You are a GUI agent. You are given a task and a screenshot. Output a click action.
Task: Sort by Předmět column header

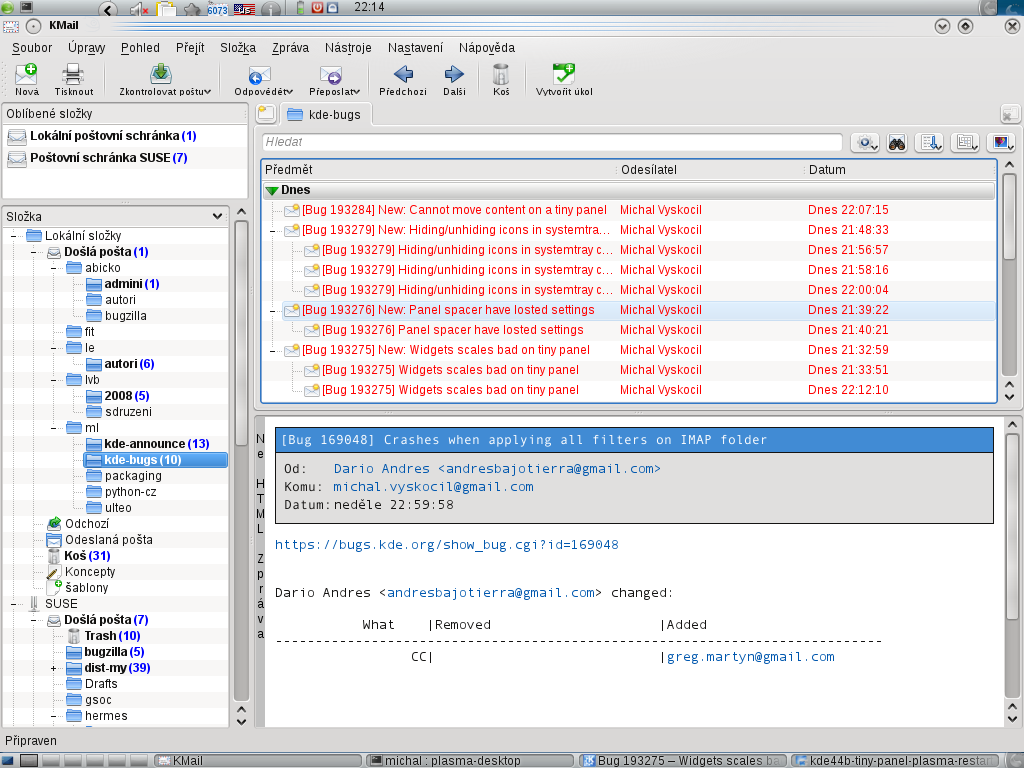click(439, 170)
